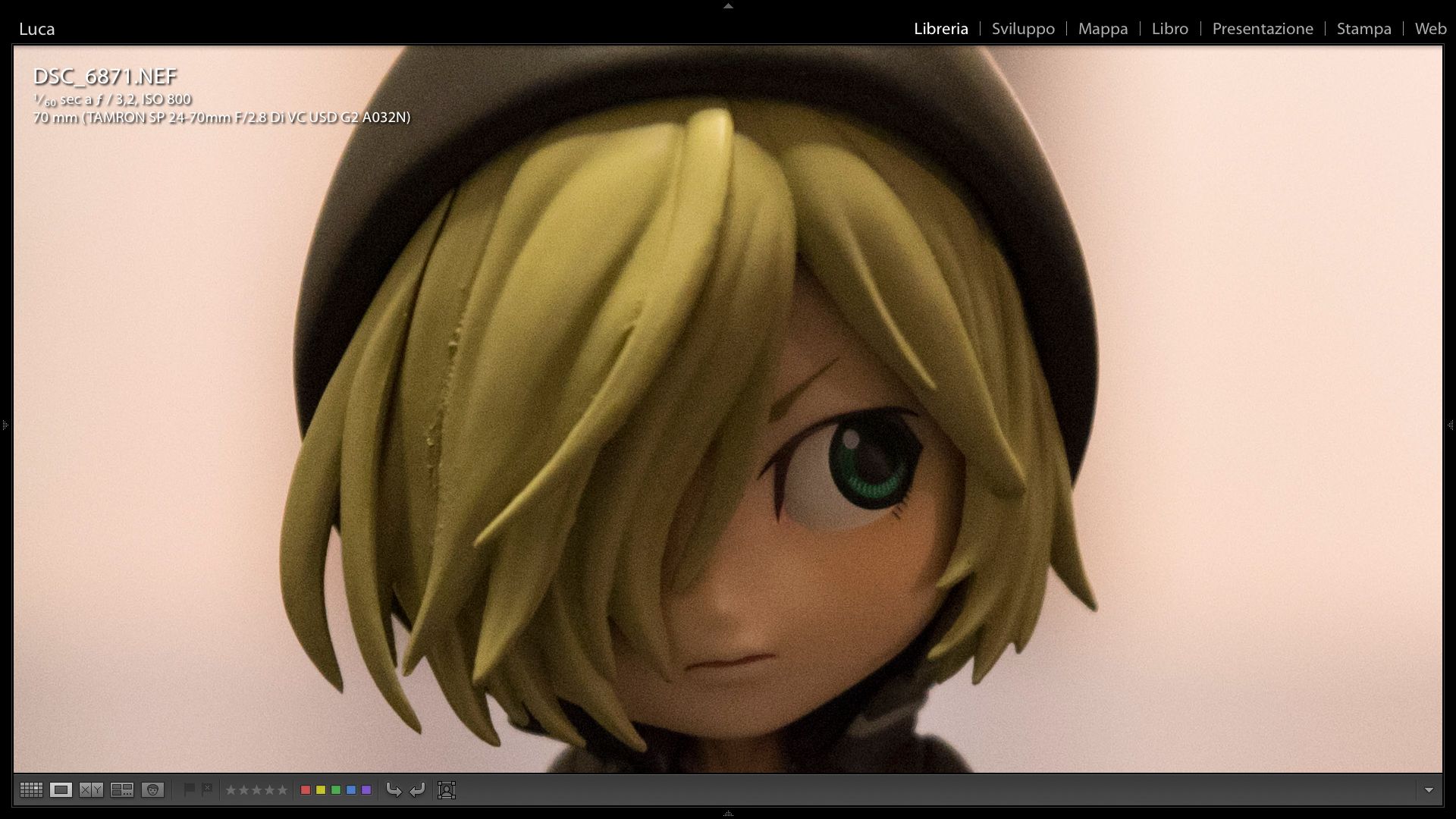Apply red color label
1456x819 pixels.
(x=306, y=790)
